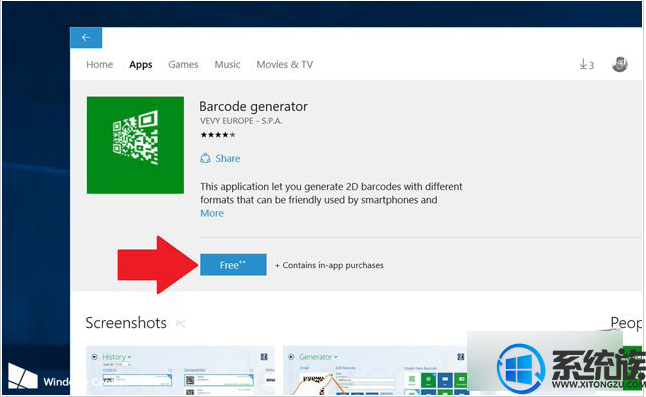Open the user account avatar
Image resolution: width=646 pixels, height=397 pixels.
click(620, 64)
